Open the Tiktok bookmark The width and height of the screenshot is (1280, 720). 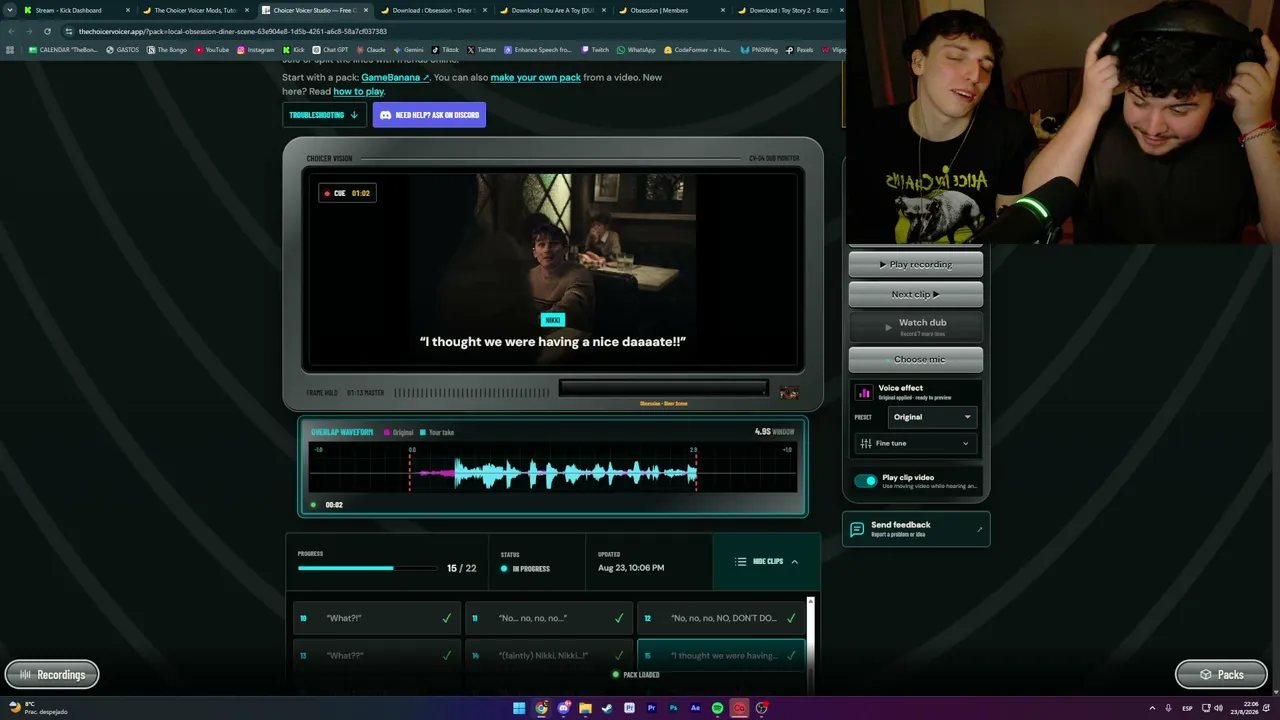[445, 50]
